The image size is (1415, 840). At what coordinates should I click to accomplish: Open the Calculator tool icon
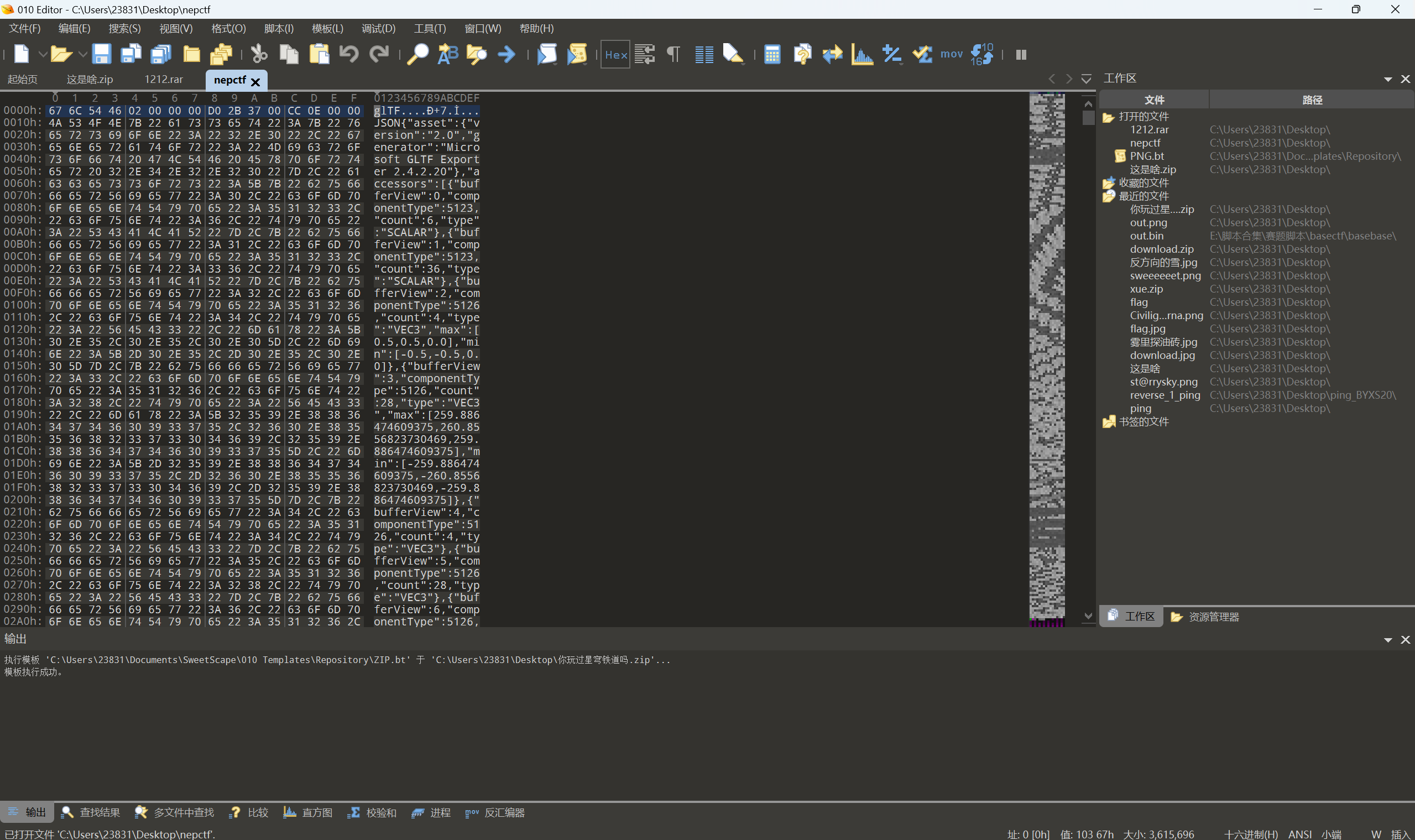tap(772, 54)
